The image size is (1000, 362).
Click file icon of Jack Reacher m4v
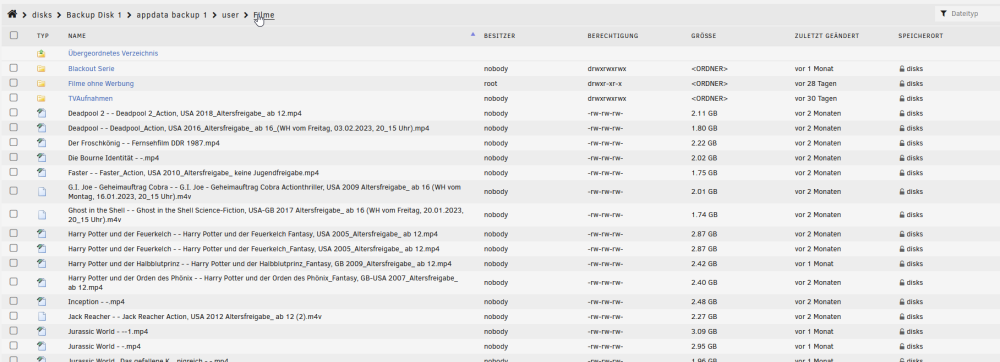tap(41, 316)
